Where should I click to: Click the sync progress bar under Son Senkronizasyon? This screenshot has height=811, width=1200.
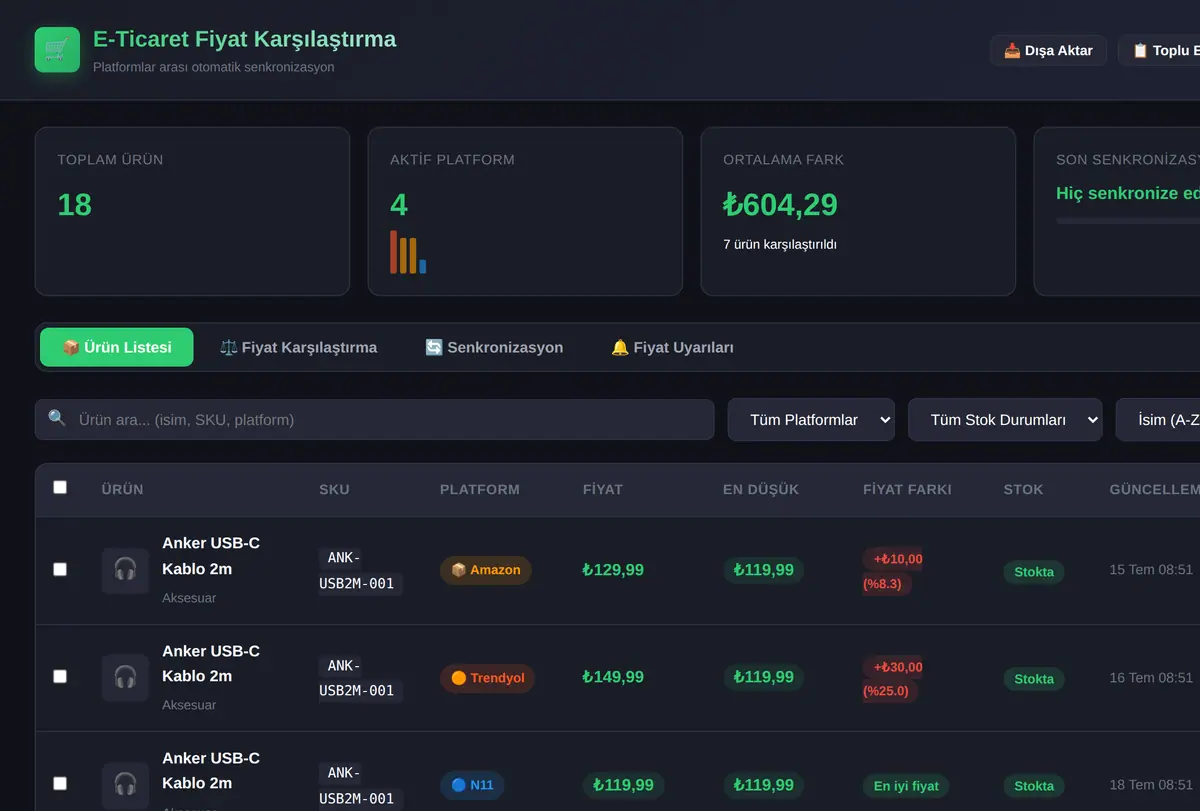click(1128, 221)
